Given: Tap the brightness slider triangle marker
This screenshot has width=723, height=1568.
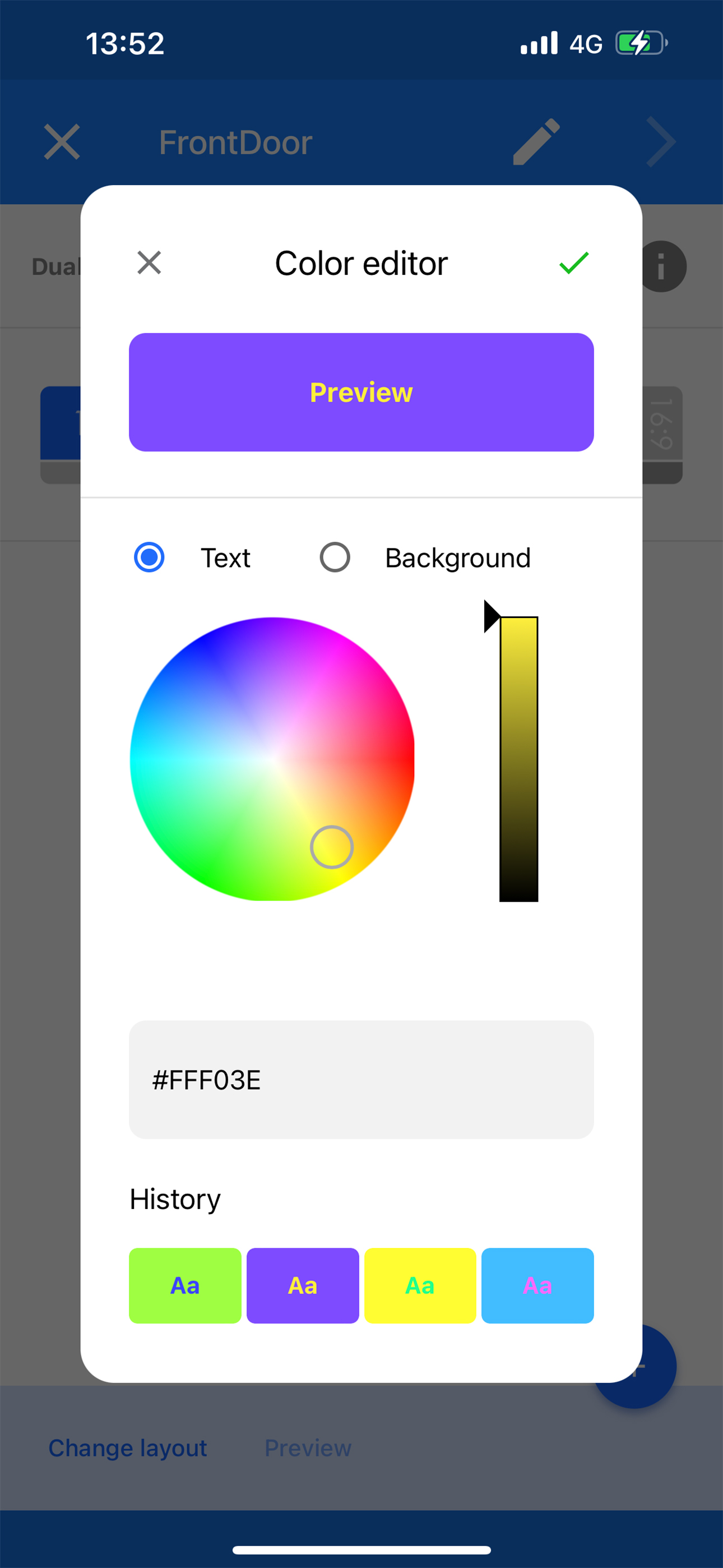Looking at the screenshot, I should pyautogui.click(x=492, y=617).
